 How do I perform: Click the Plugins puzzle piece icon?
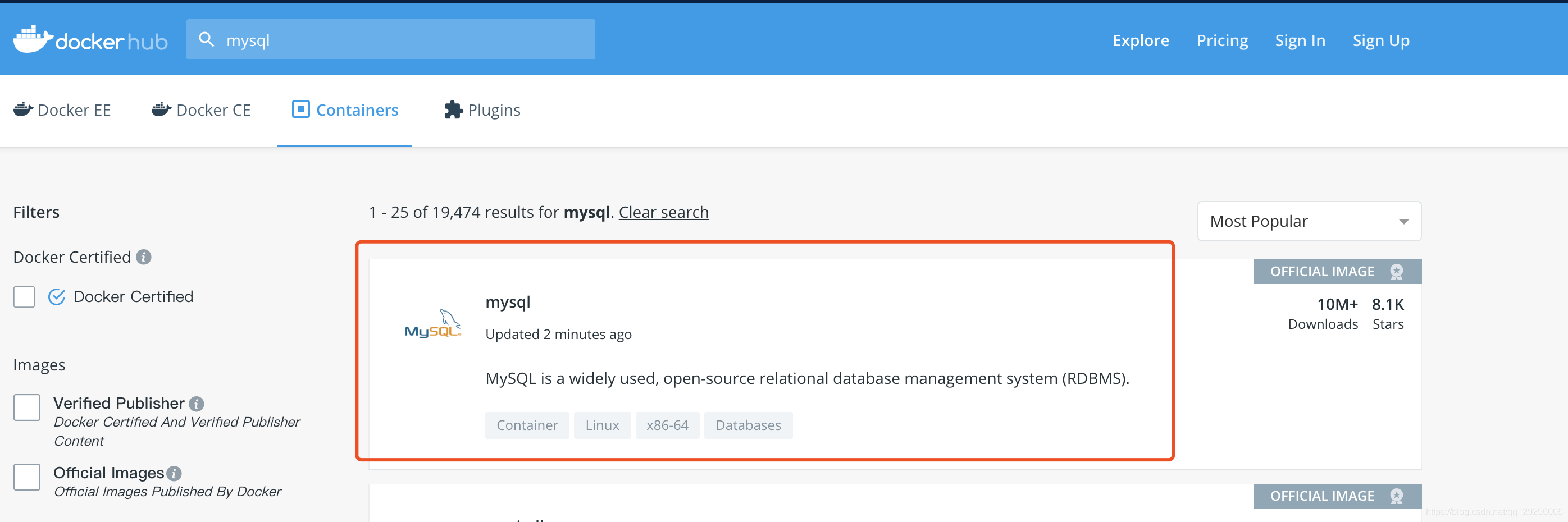click(x=453, y=109)
